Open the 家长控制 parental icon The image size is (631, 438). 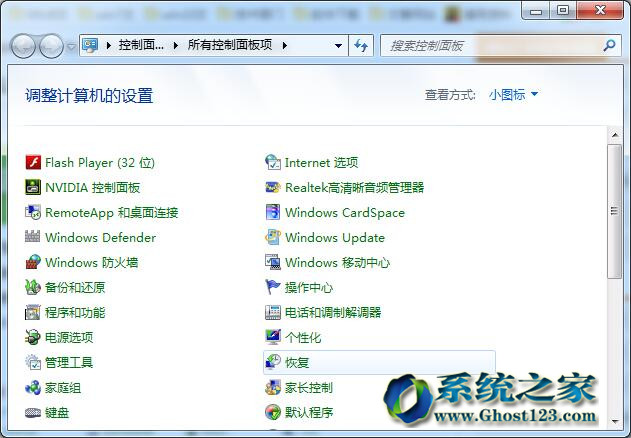pos(273,388)
